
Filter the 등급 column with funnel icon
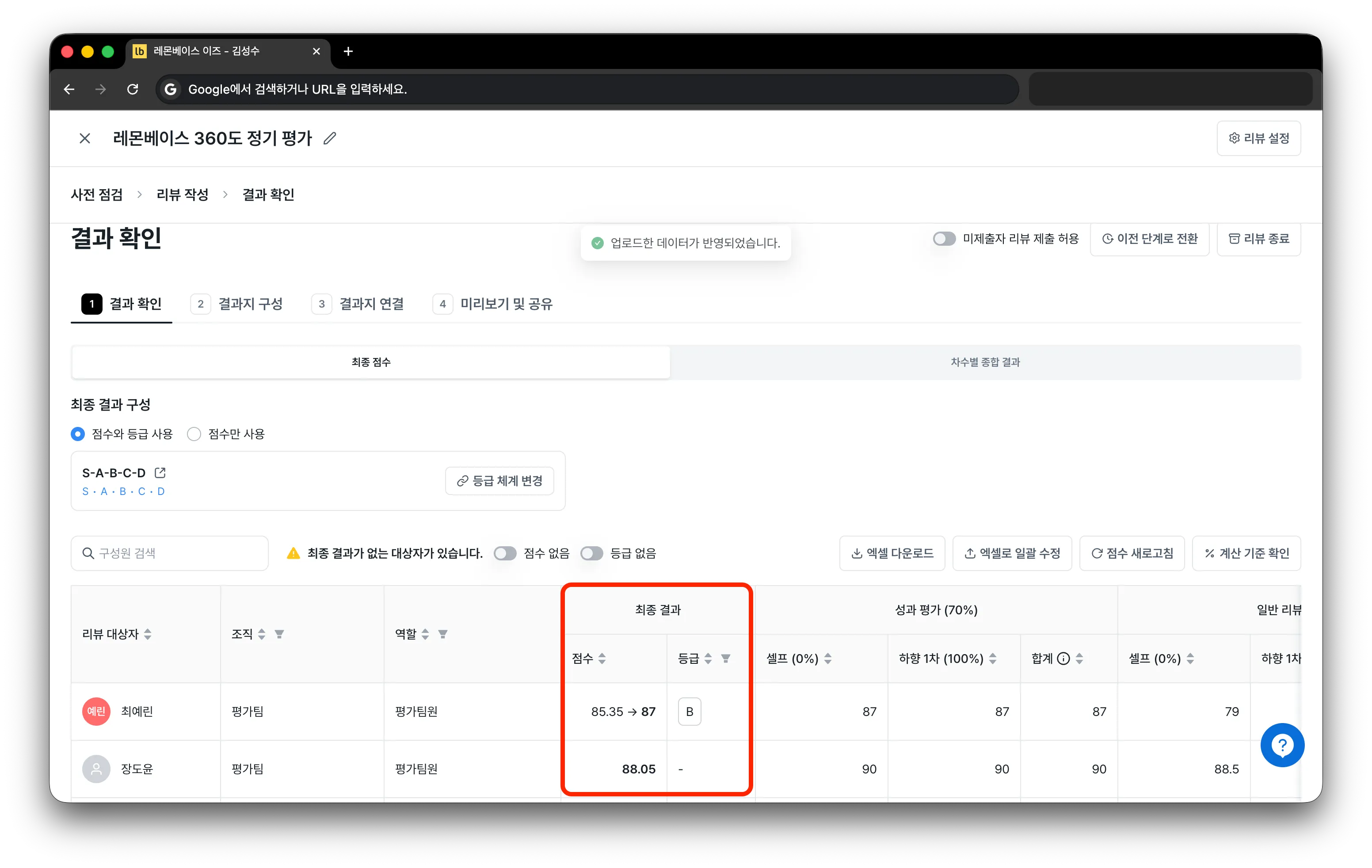(726, 659)
